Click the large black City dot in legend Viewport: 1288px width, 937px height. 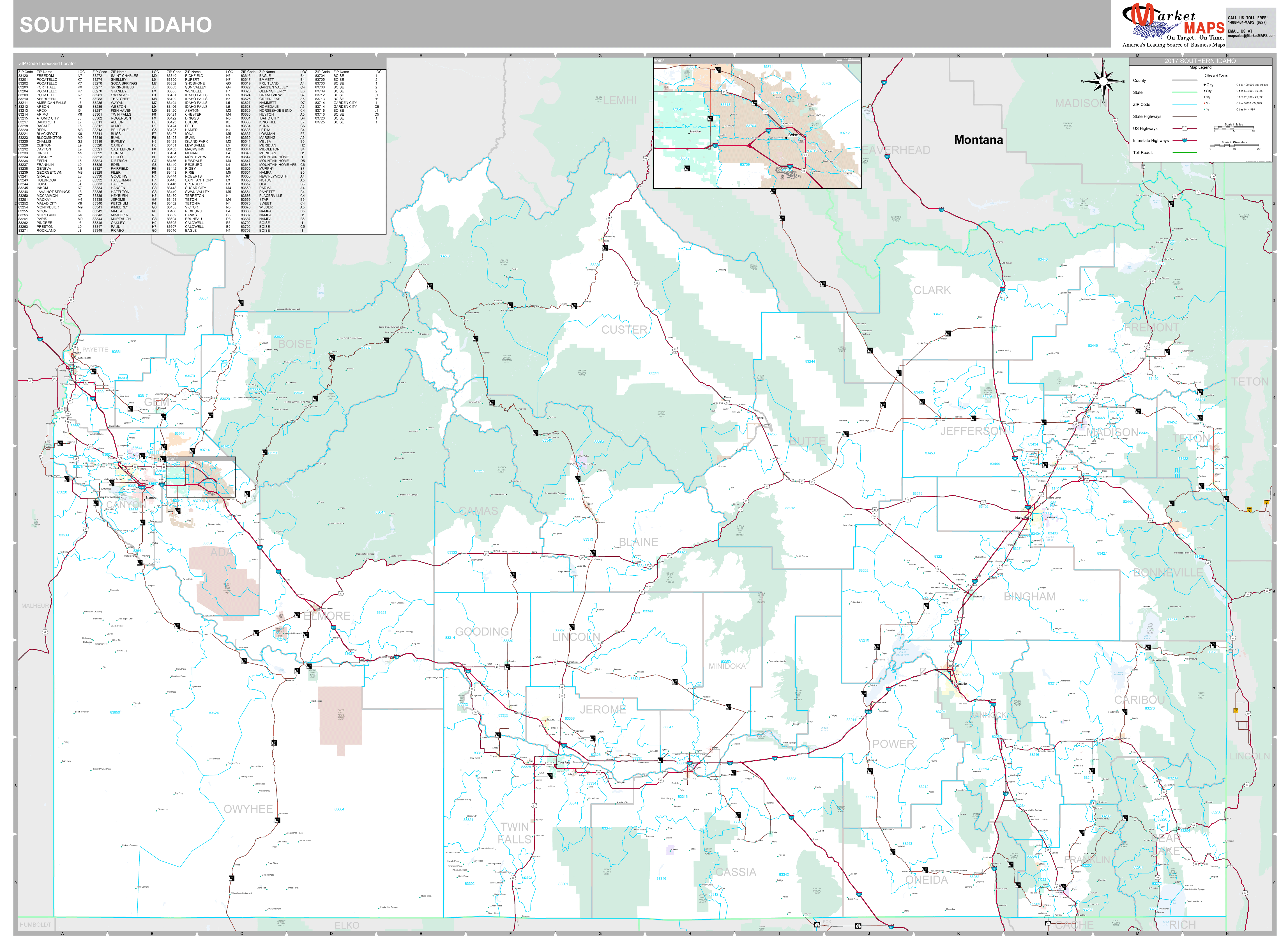[1204, 85]
